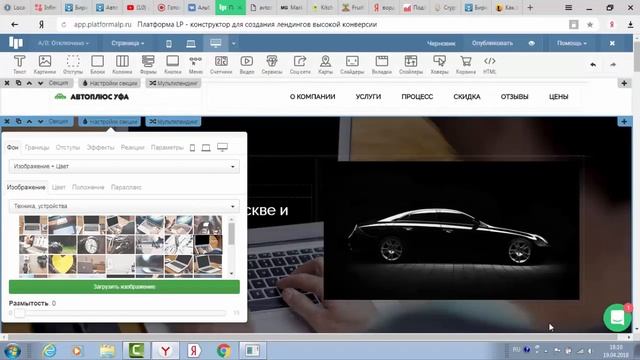Select the Картинки image tool
Screen dimensions: 640x360
(45, 64)
